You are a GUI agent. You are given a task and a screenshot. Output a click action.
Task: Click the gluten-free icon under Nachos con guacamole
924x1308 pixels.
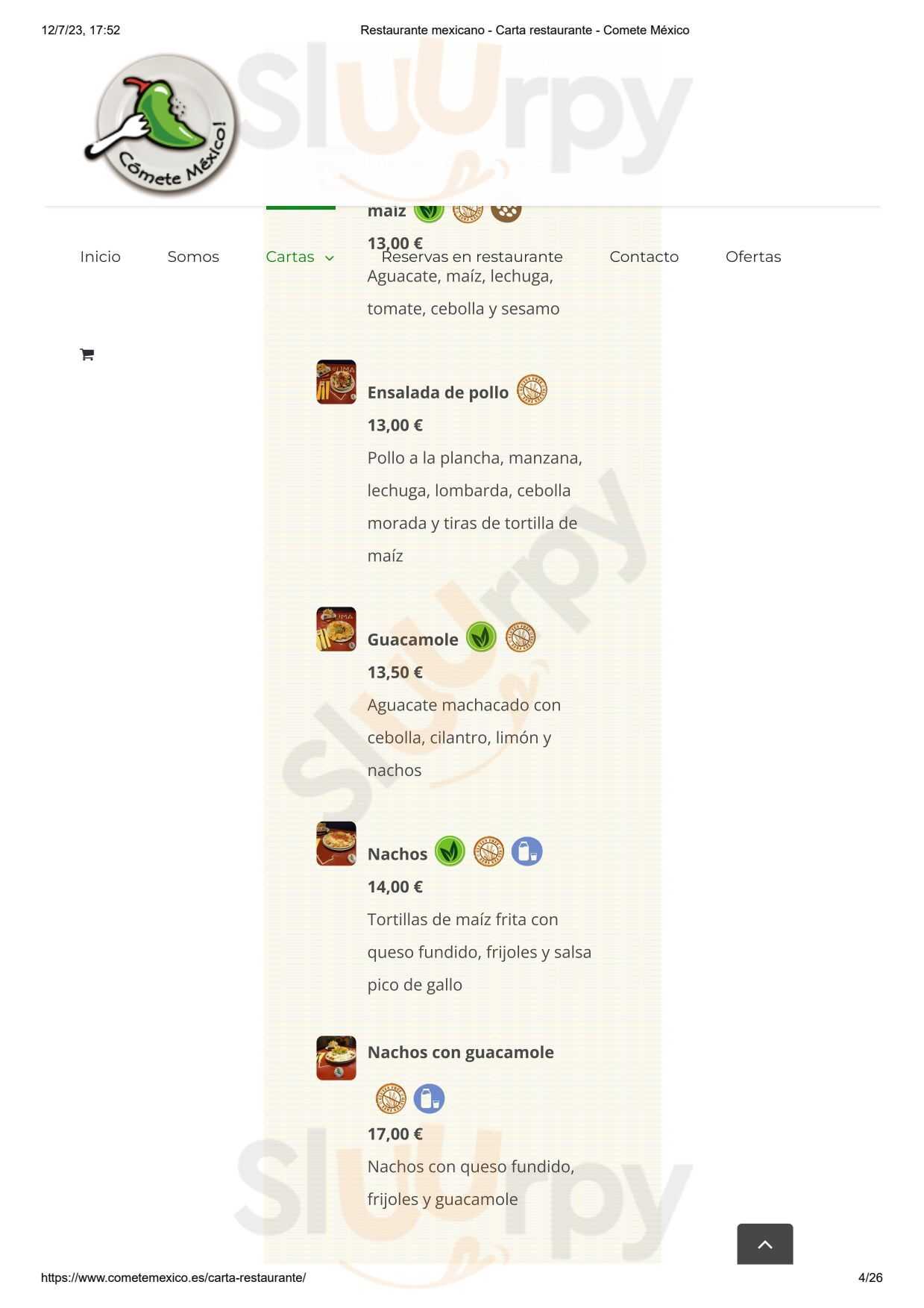(x=390, y=1098)
